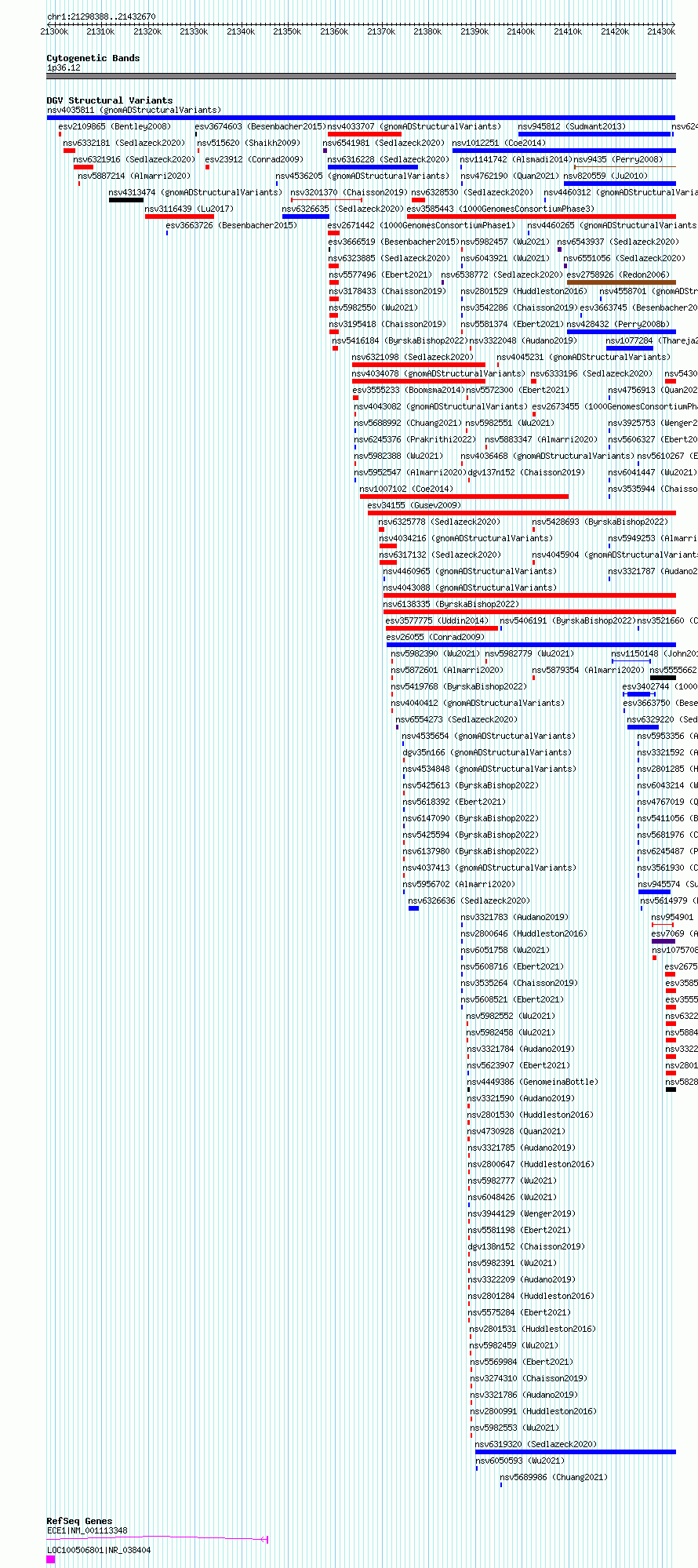Open esv3555233 (Boomsma2014) variant label
This screenshot has width=698, height=1568.
[408, 391]
